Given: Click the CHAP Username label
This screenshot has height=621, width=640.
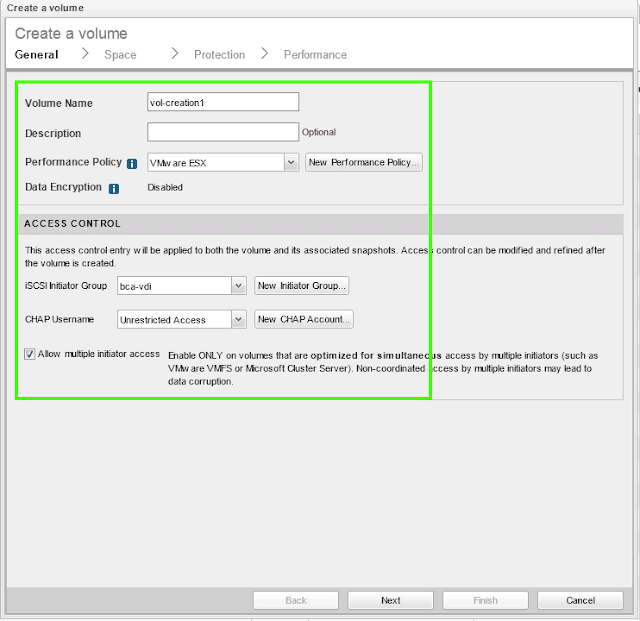Looking at the screenshot, I should [60, 319].
